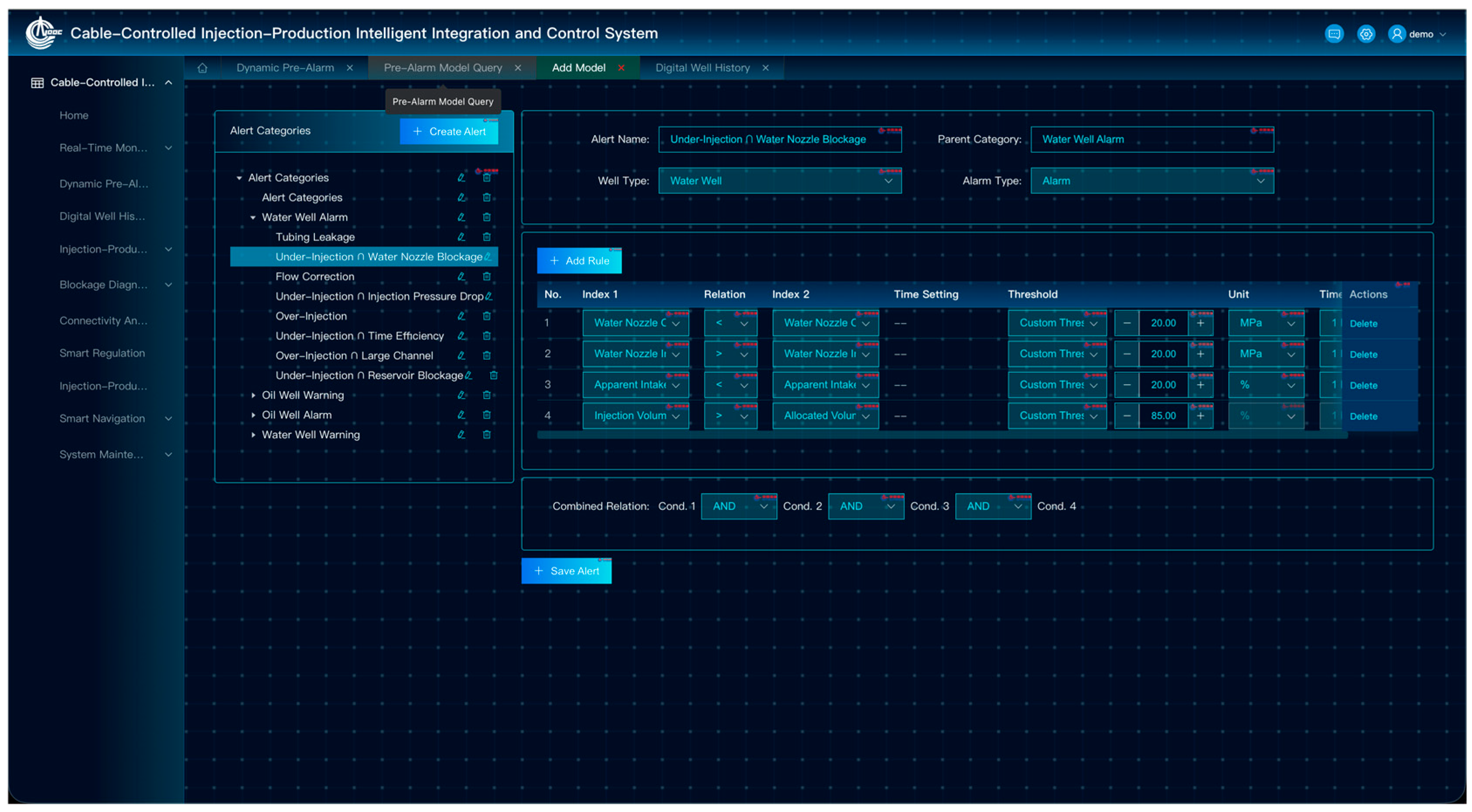Click edit icon for Tubing Leakage

pos(461,237)
